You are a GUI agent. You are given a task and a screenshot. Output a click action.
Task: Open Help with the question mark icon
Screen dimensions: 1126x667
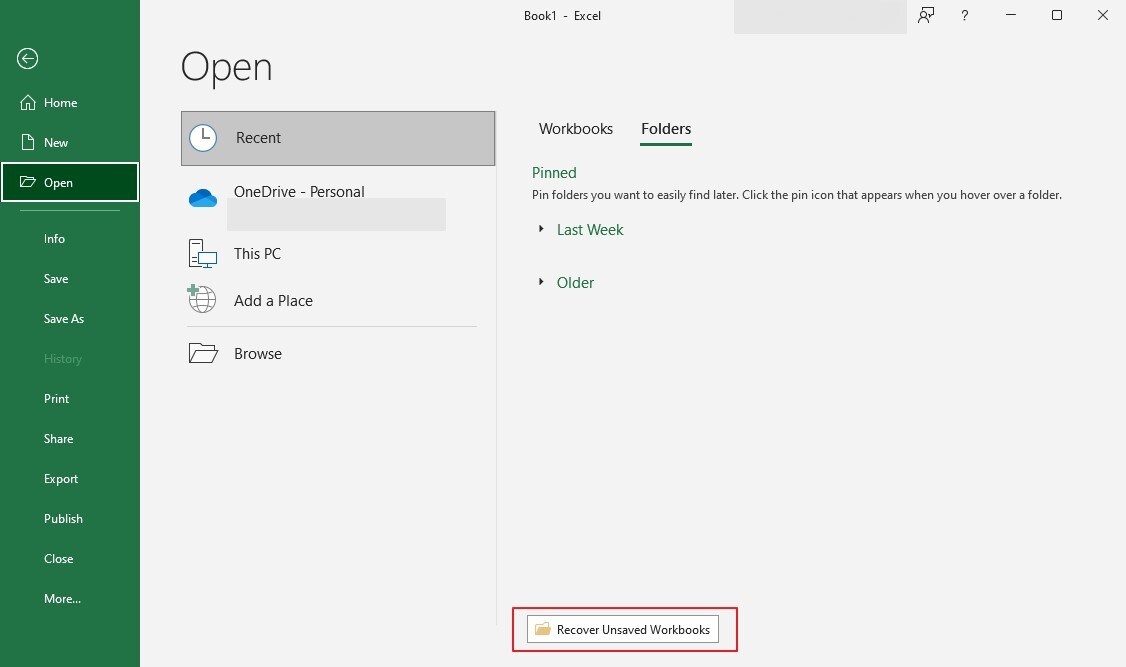964,15
